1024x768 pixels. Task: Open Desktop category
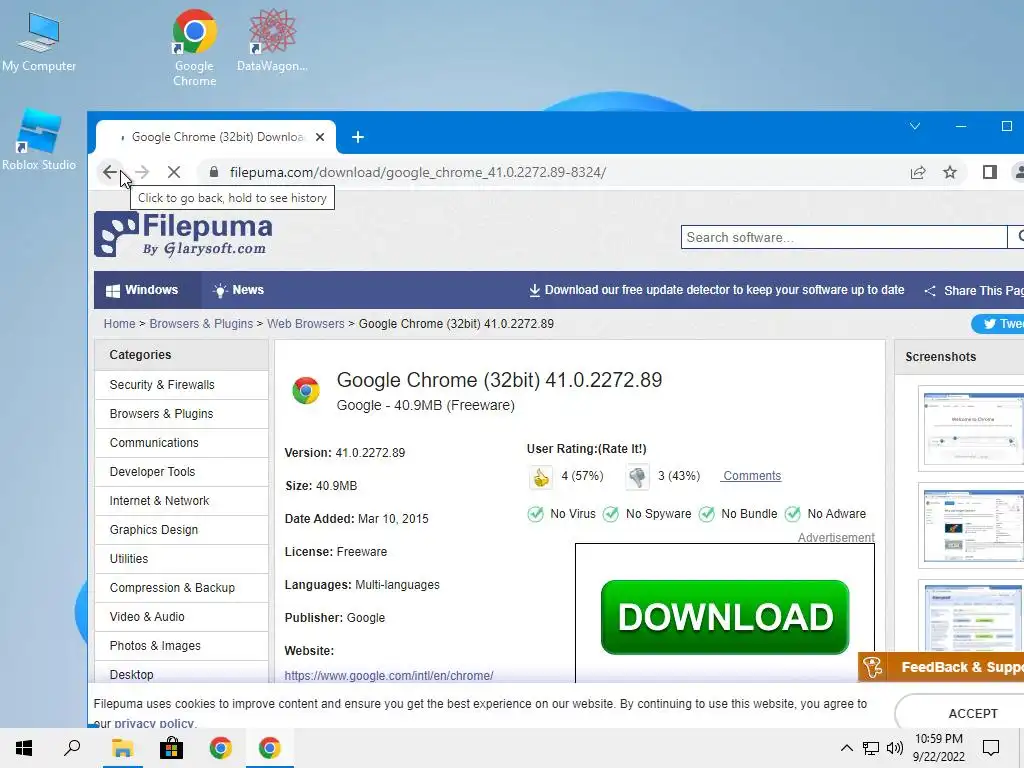[x=182, y=673]
